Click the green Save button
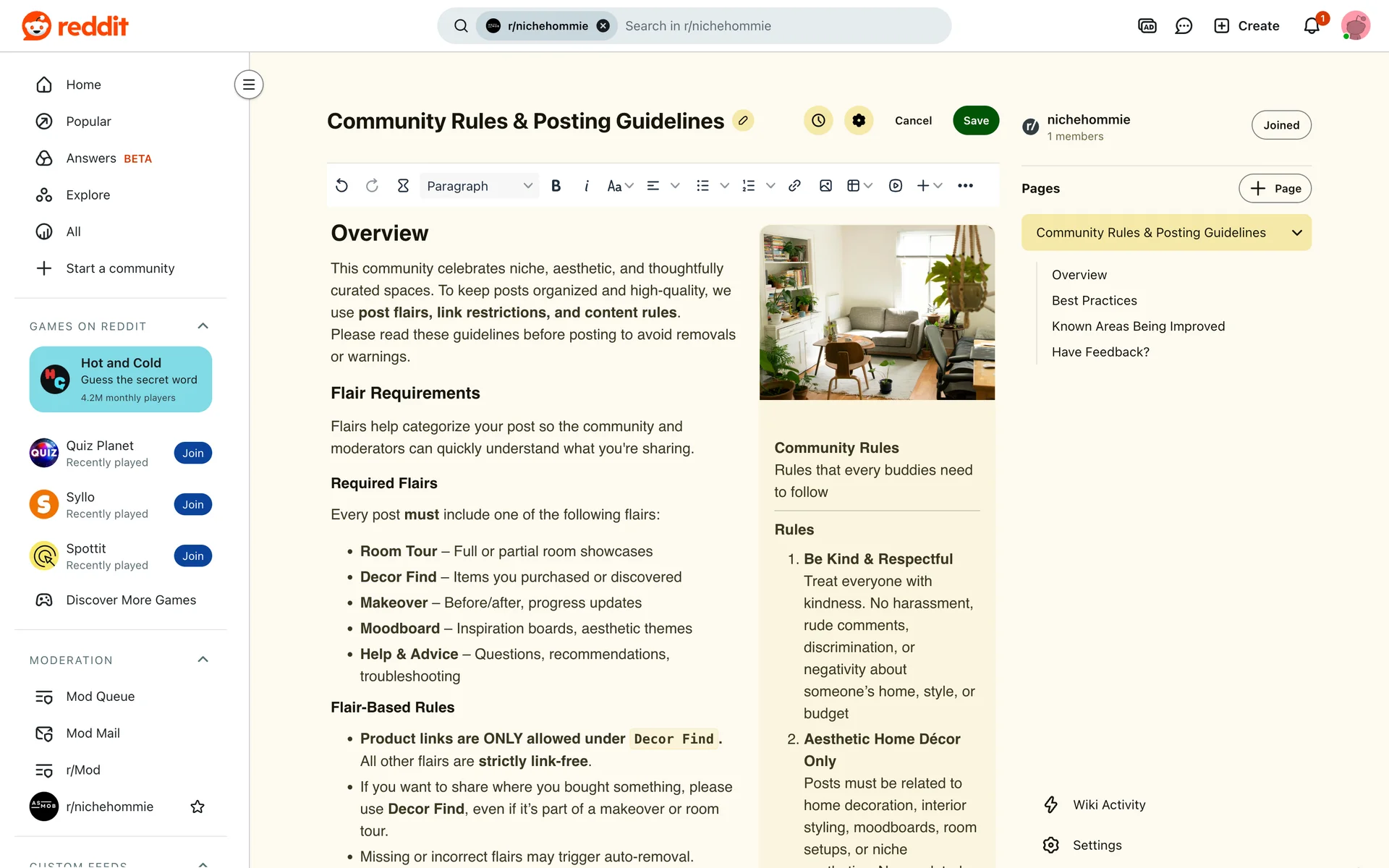Viewport: 1389px width, 868px height. point(975,121)
